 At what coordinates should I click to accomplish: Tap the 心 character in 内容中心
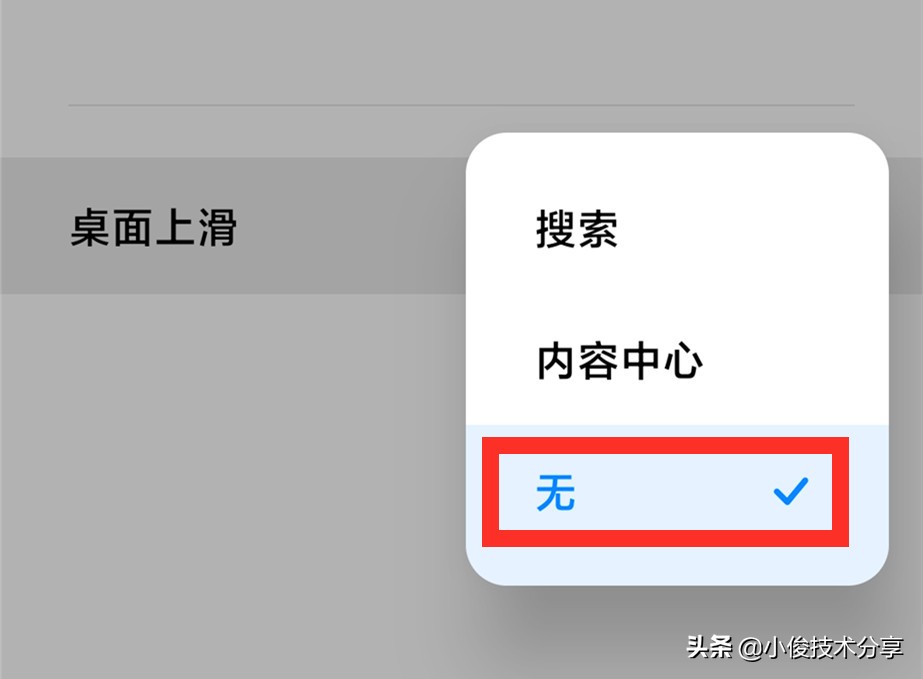[684, 360]
